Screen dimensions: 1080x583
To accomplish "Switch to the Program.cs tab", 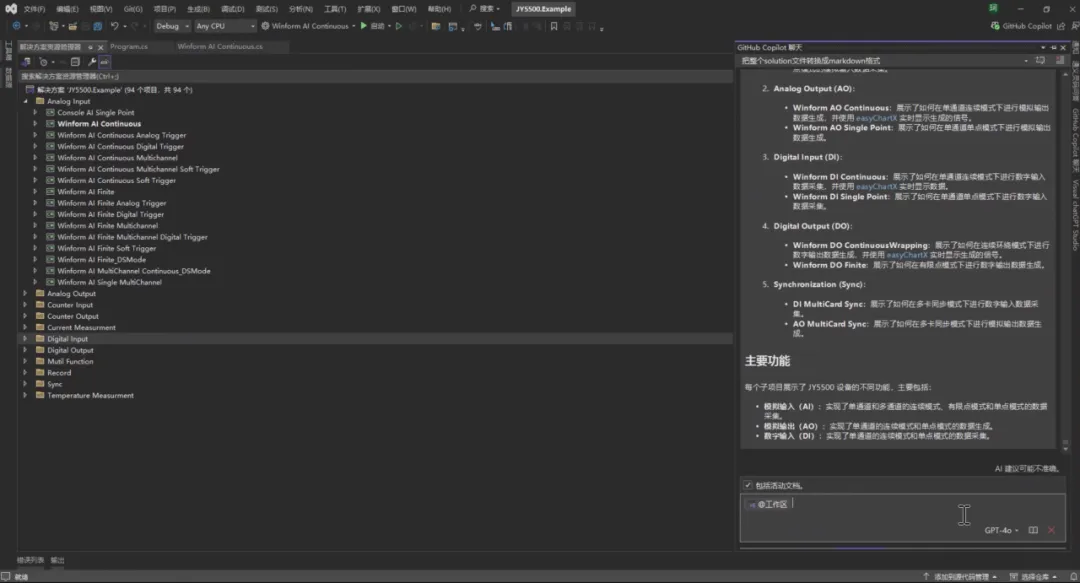I will 129,47.
